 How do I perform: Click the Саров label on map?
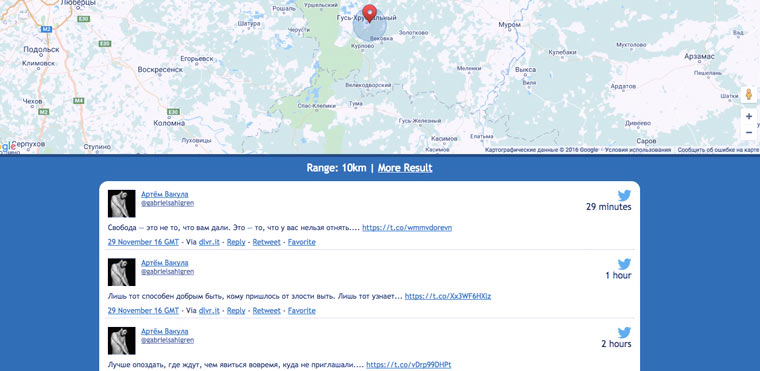coord(646,141)
